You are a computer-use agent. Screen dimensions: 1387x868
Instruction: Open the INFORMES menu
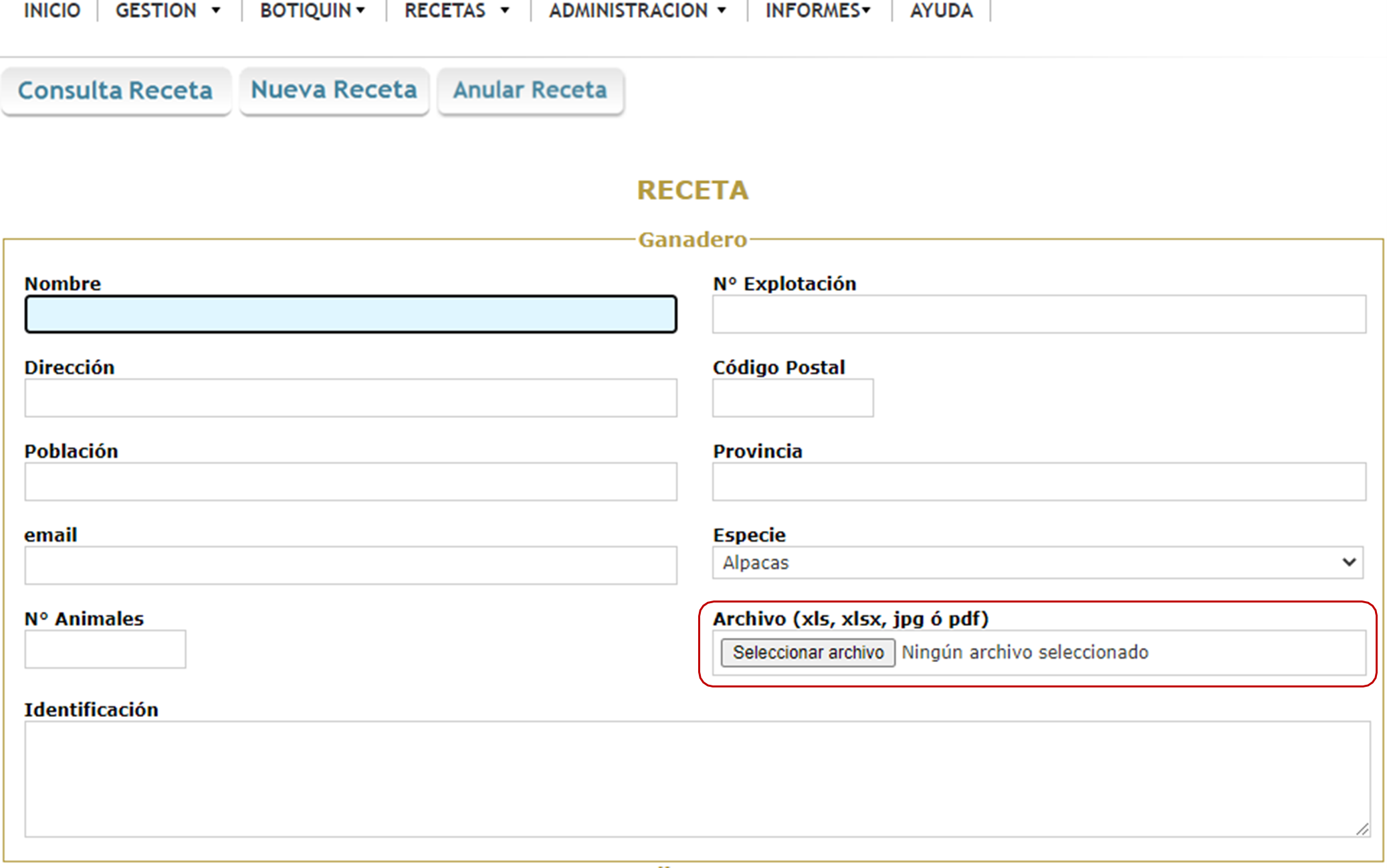coord(818,11)
